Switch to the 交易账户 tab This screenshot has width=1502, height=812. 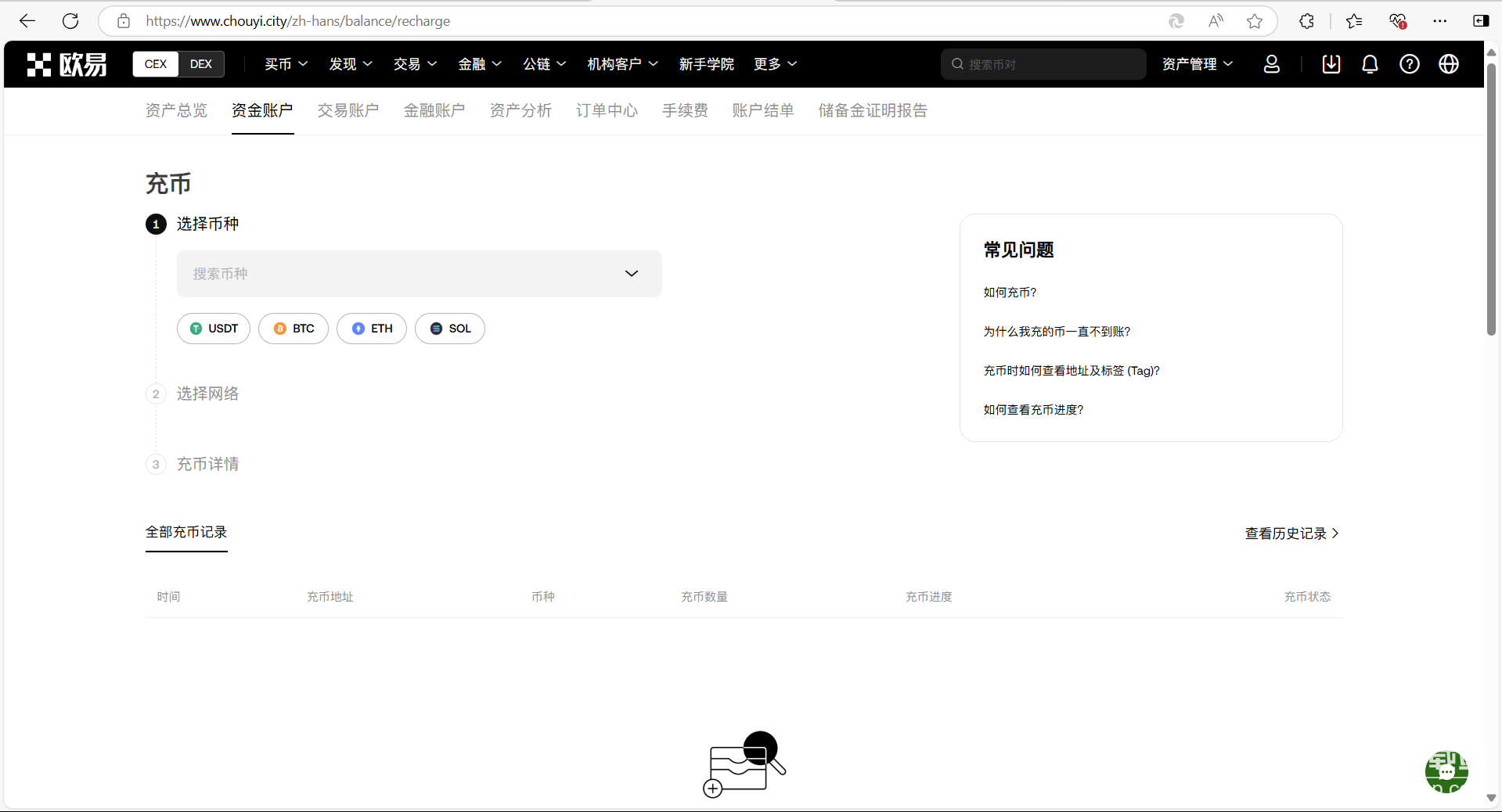coord(348,110)
